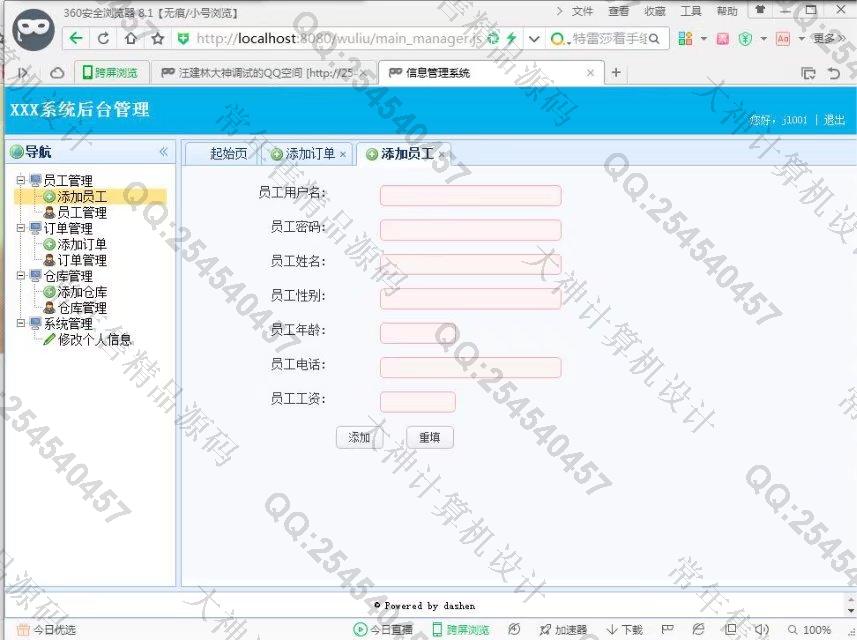Click the lightning speed mode icon

(x=511, y=38)
